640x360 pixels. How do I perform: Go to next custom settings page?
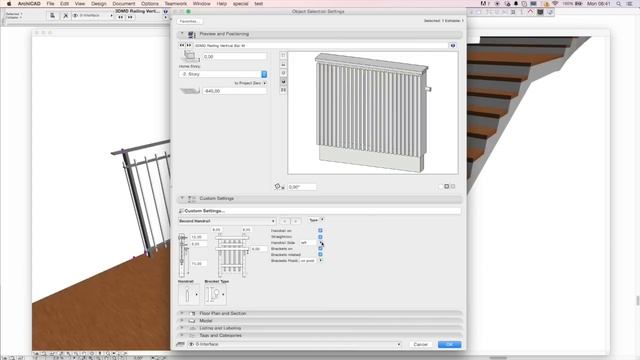tap(296, 221)
